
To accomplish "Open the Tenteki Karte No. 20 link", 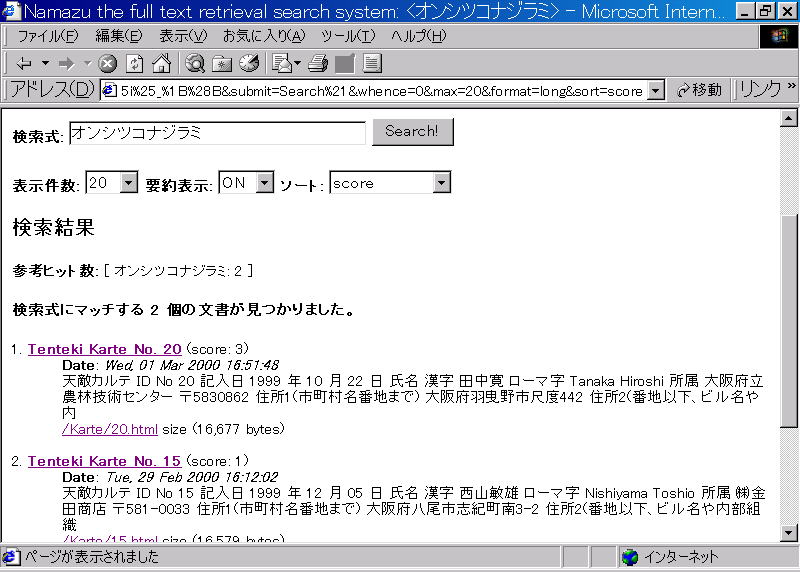I will (x=104, y=349).
